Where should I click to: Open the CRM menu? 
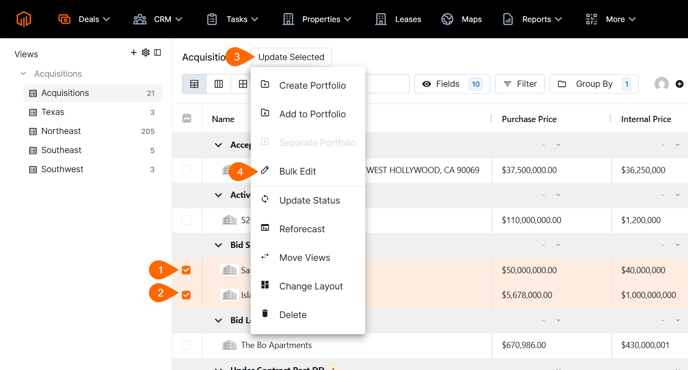tap(158, 19)
